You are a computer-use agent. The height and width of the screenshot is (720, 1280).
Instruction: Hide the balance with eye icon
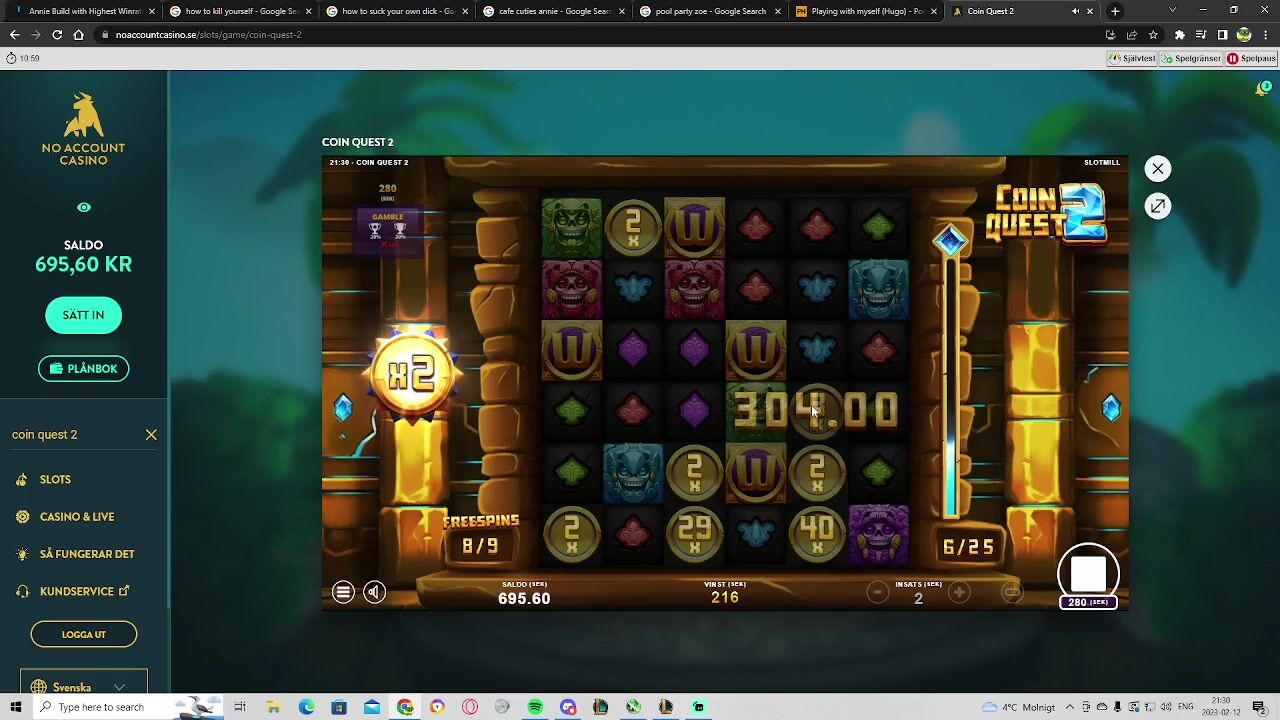point(84,207)
